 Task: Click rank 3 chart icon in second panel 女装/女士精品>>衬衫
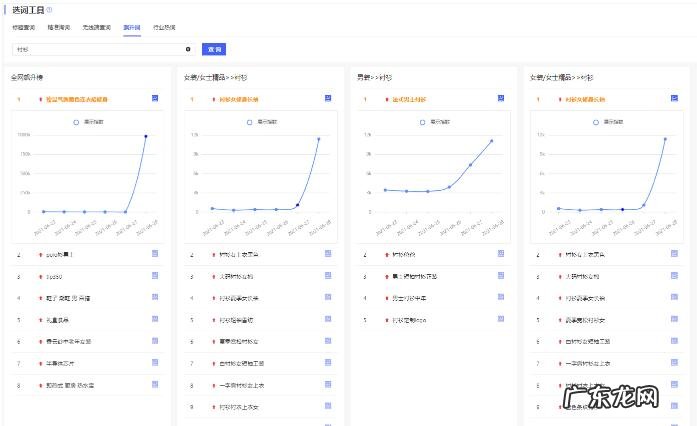point(328,276)
